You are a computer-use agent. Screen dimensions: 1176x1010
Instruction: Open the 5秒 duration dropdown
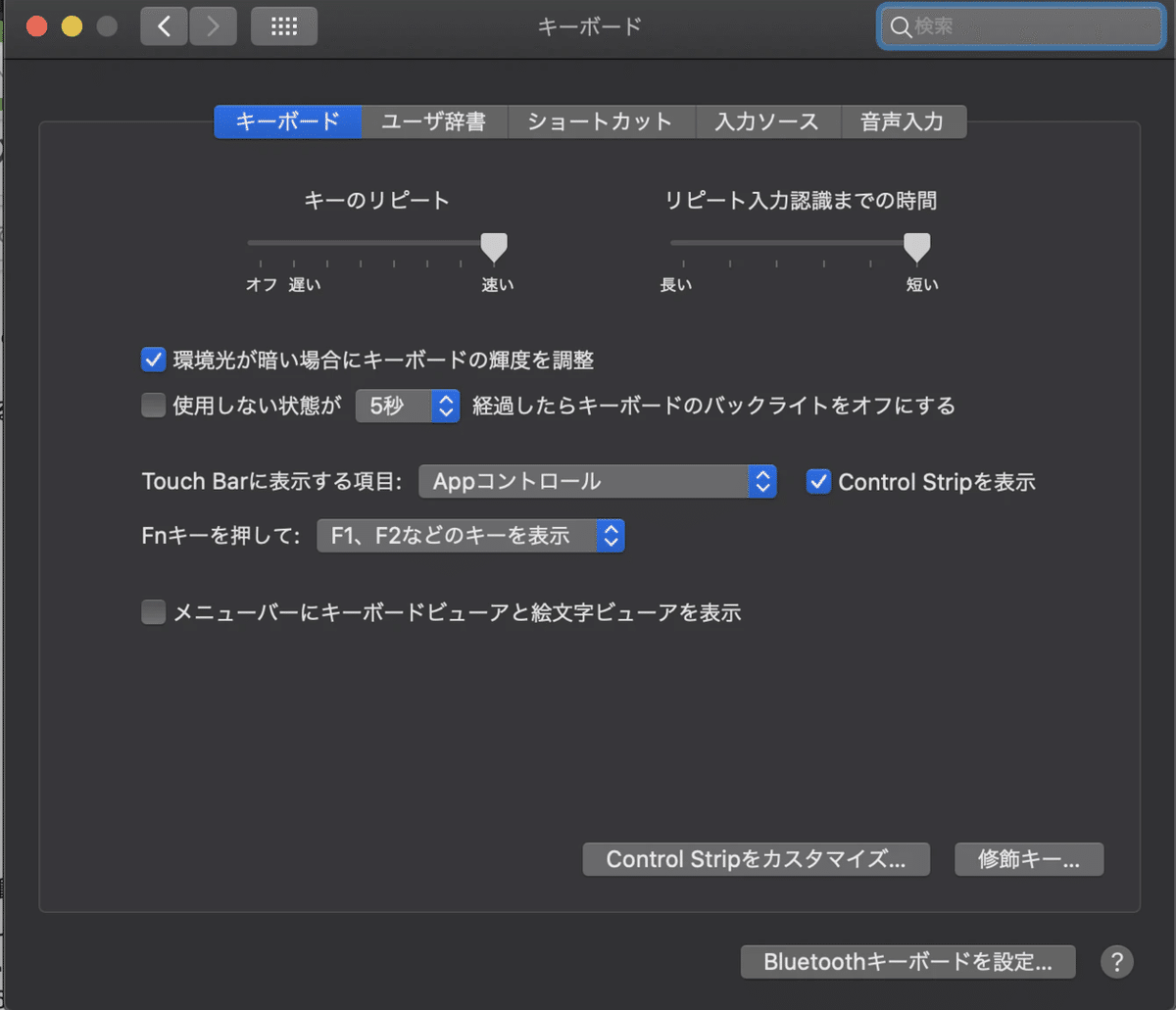point(408,406)
